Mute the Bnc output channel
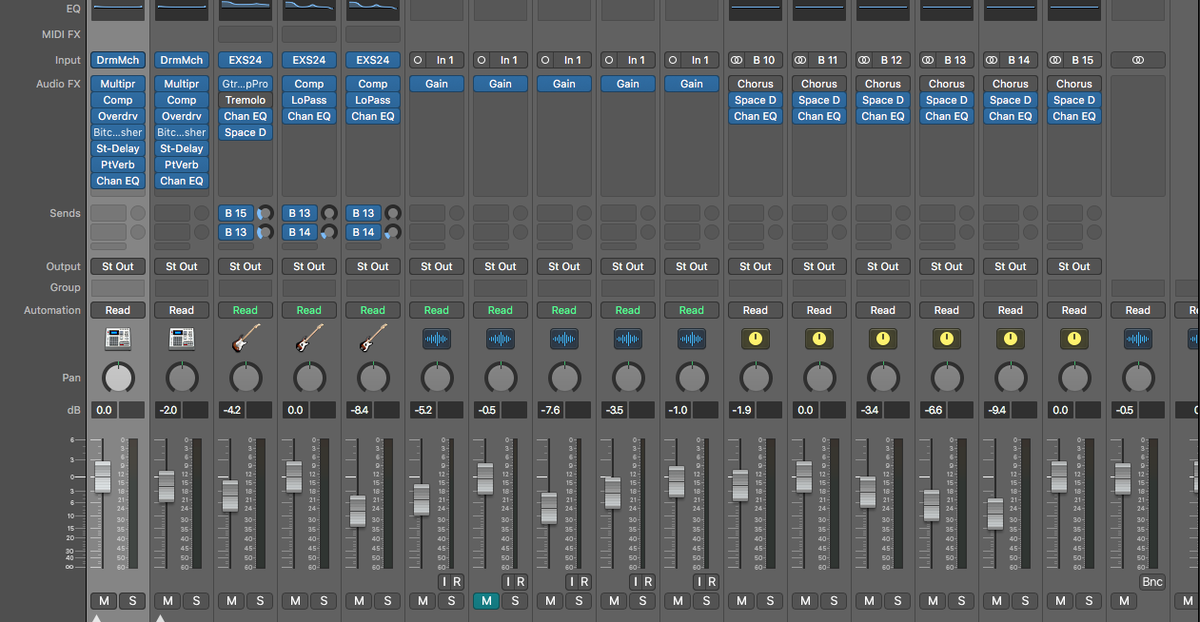Viewport: 1200px width, 622px height. pyautogui.click(x=1124, y=600)
